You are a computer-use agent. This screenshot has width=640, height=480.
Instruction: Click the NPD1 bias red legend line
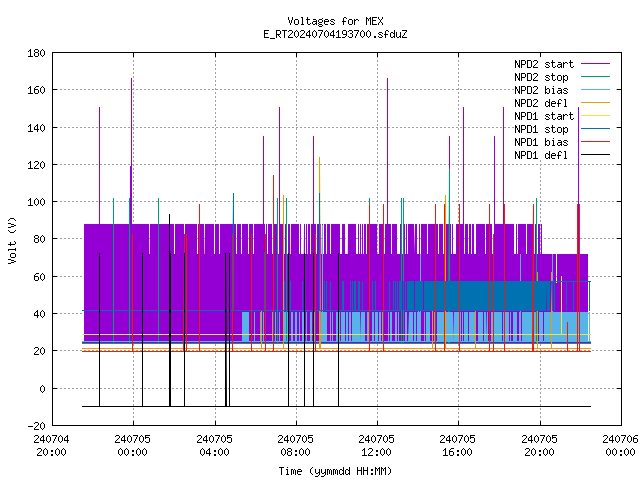595,142
